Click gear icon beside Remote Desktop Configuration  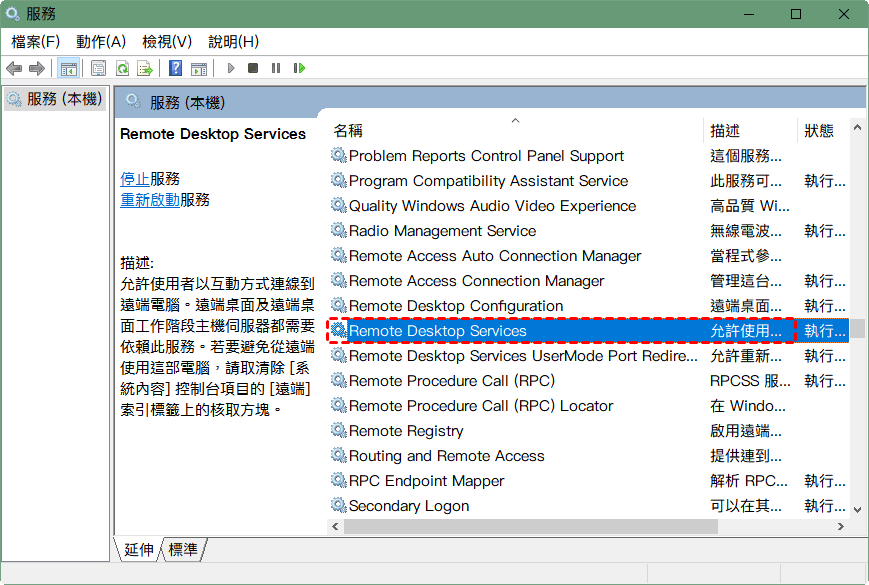(339, 305)
